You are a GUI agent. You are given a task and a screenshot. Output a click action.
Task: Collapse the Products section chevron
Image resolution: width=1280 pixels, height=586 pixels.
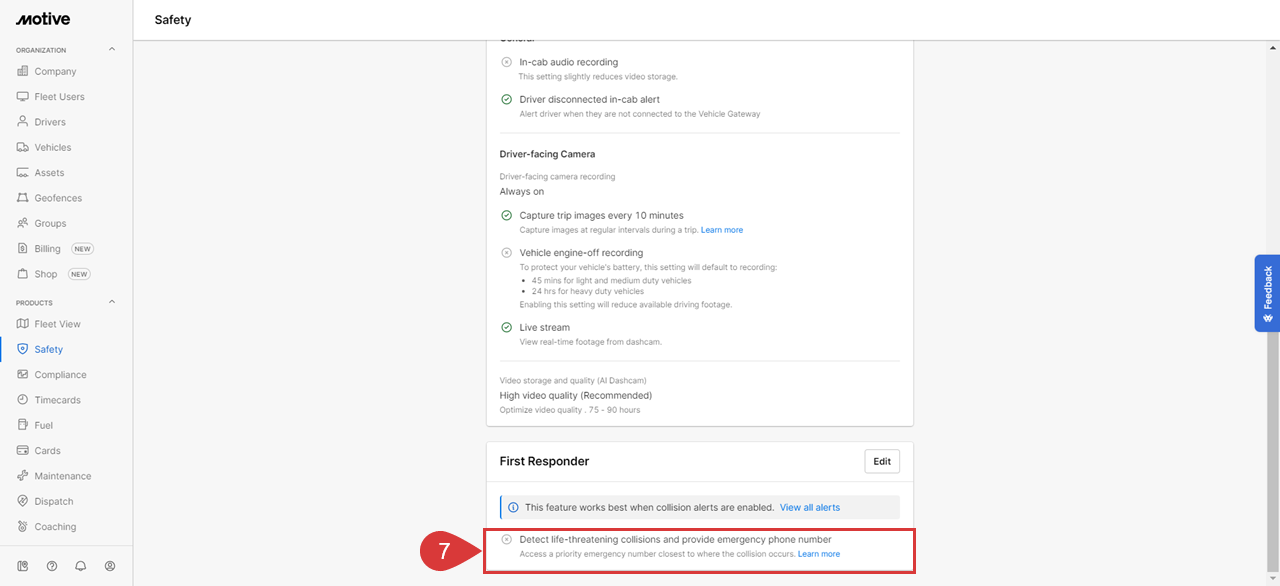point(112,302)
